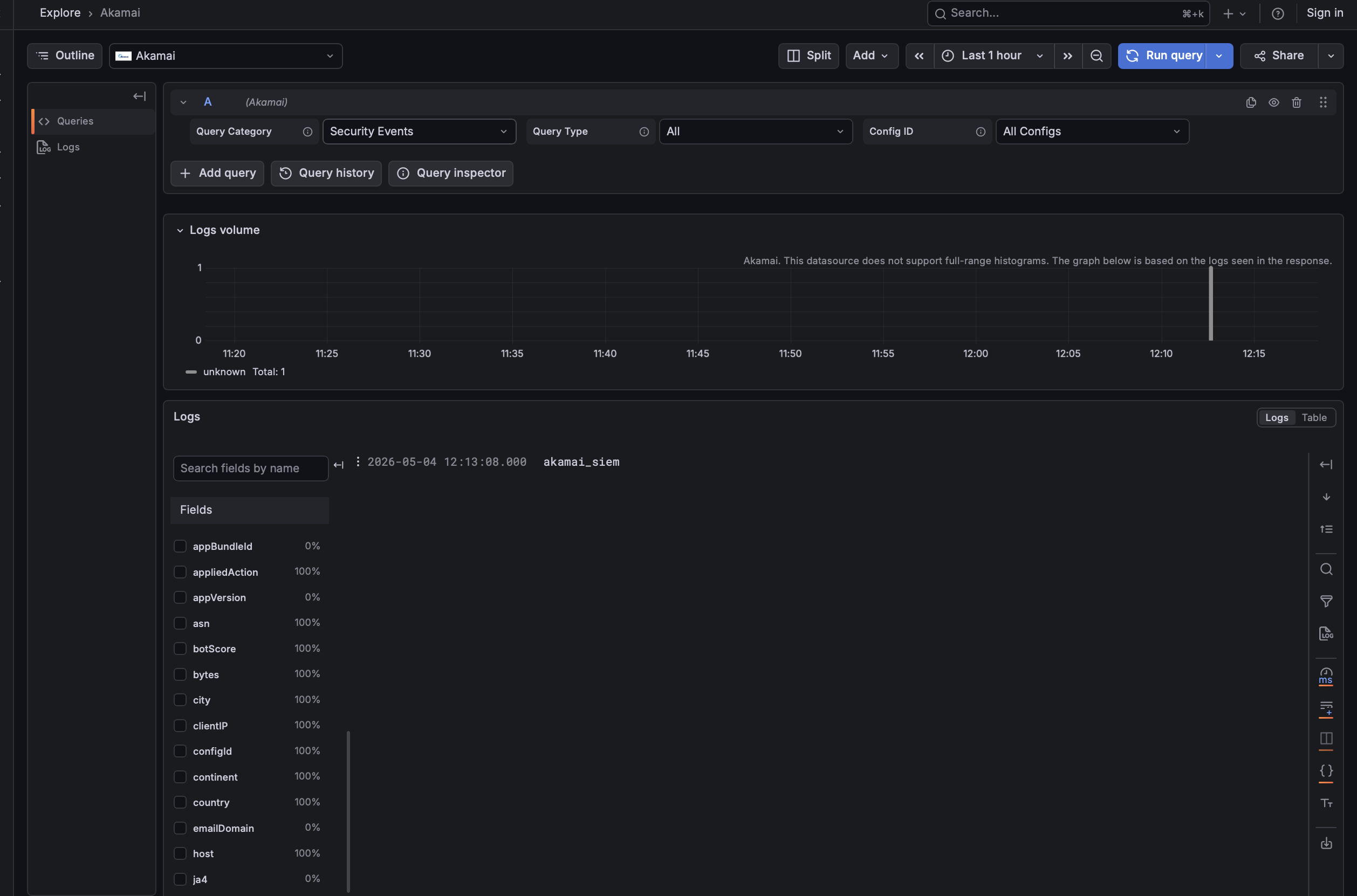Open the plus new-item menu in the top bar
Image resolution: width=1357 pixels, height=896 pixels.
[x=1233, y=13]
